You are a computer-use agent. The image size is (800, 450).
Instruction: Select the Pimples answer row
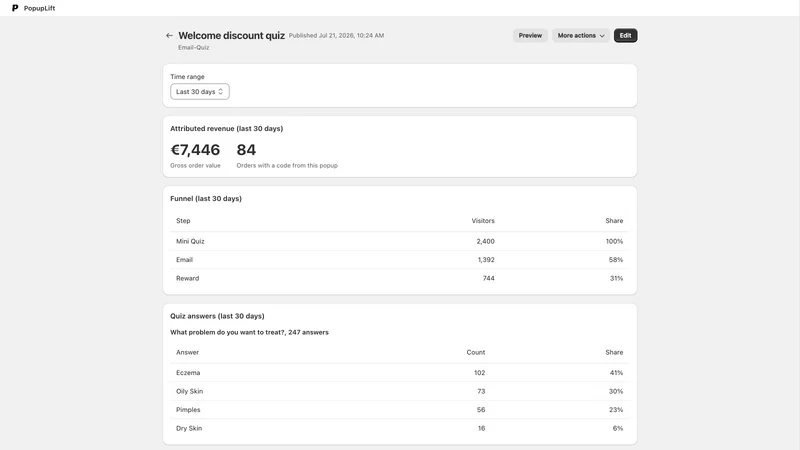point(399,410)
